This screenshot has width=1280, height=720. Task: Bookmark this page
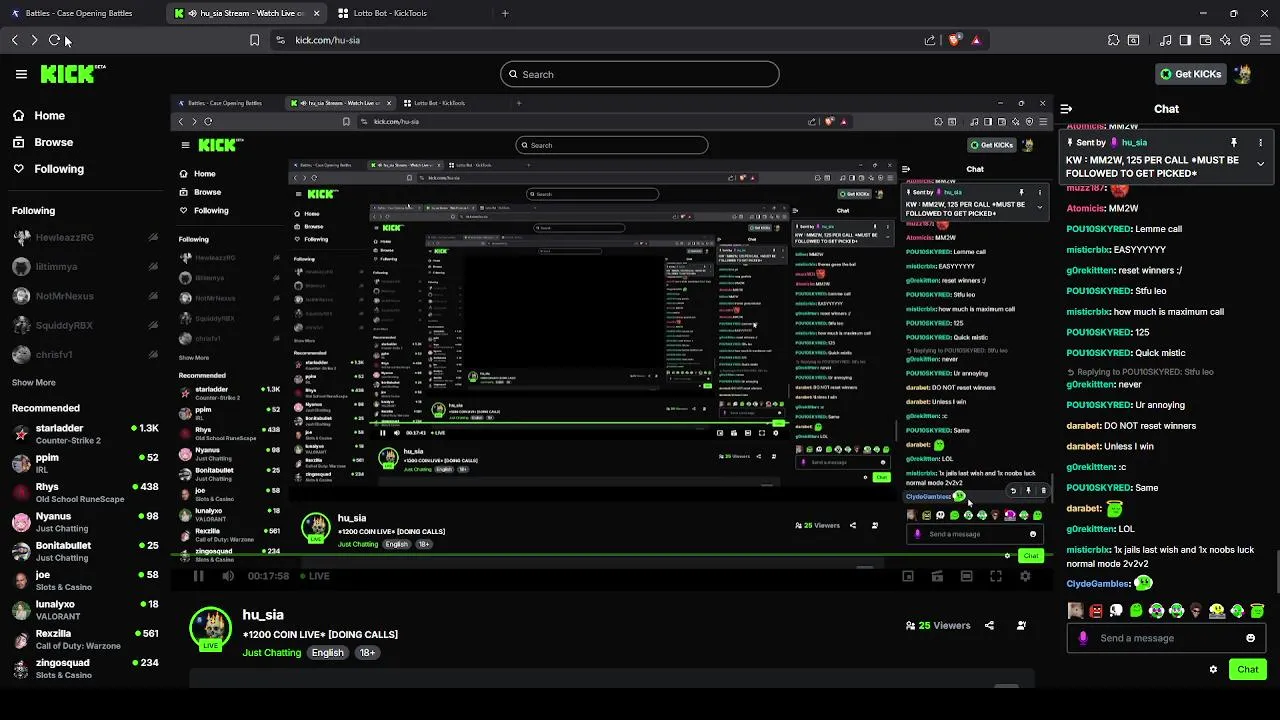pyautogui.click(x=254, y=40)
